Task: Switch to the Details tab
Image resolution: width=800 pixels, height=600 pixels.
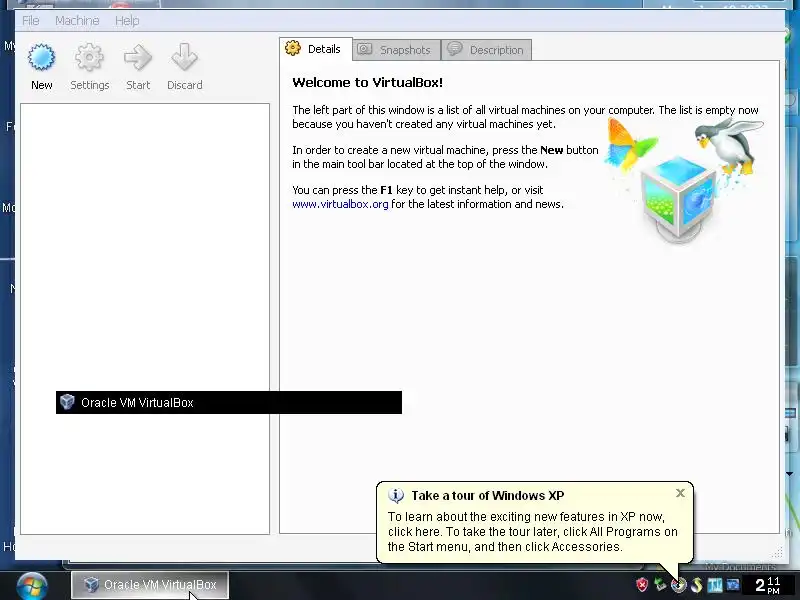Action: click(315, 49)
